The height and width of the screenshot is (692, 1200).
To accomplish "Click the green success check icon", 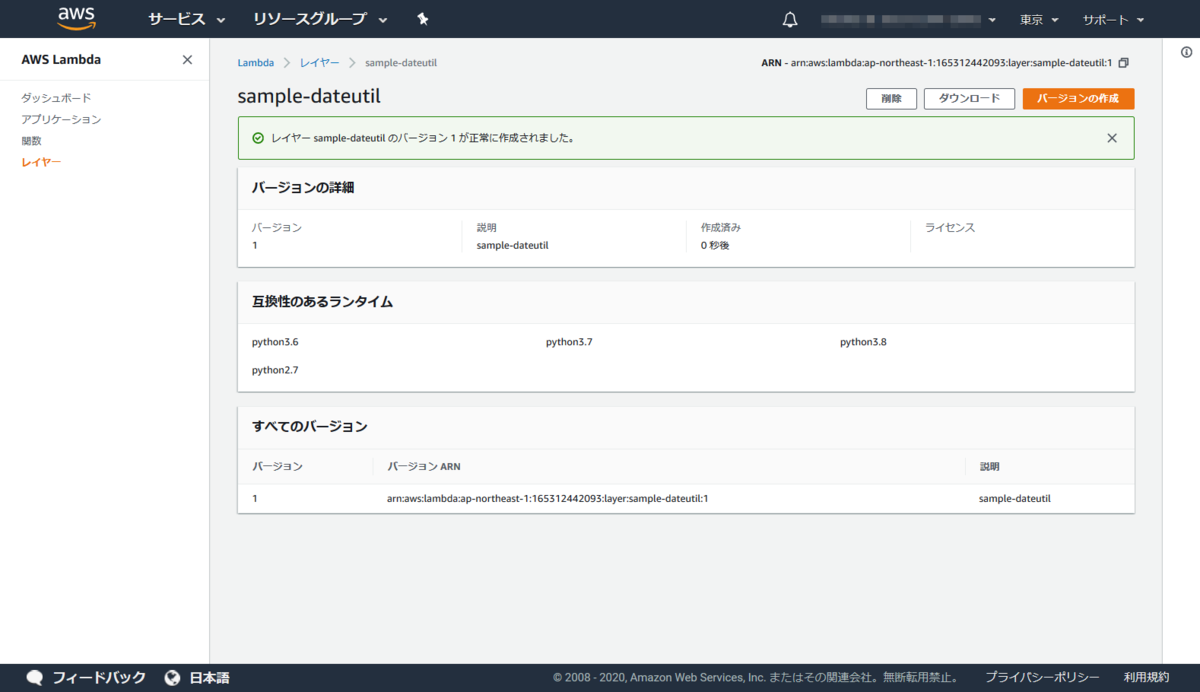I will 258,138.
